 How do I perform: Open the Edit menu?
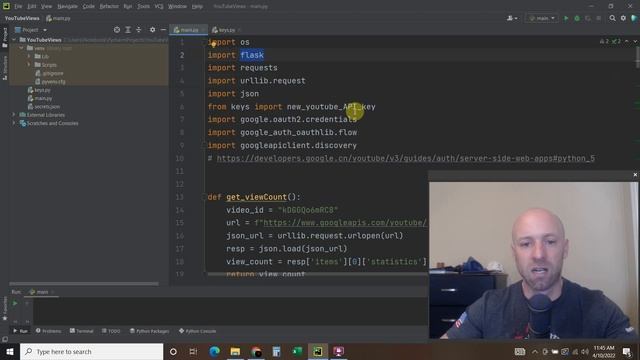point(32,7)
